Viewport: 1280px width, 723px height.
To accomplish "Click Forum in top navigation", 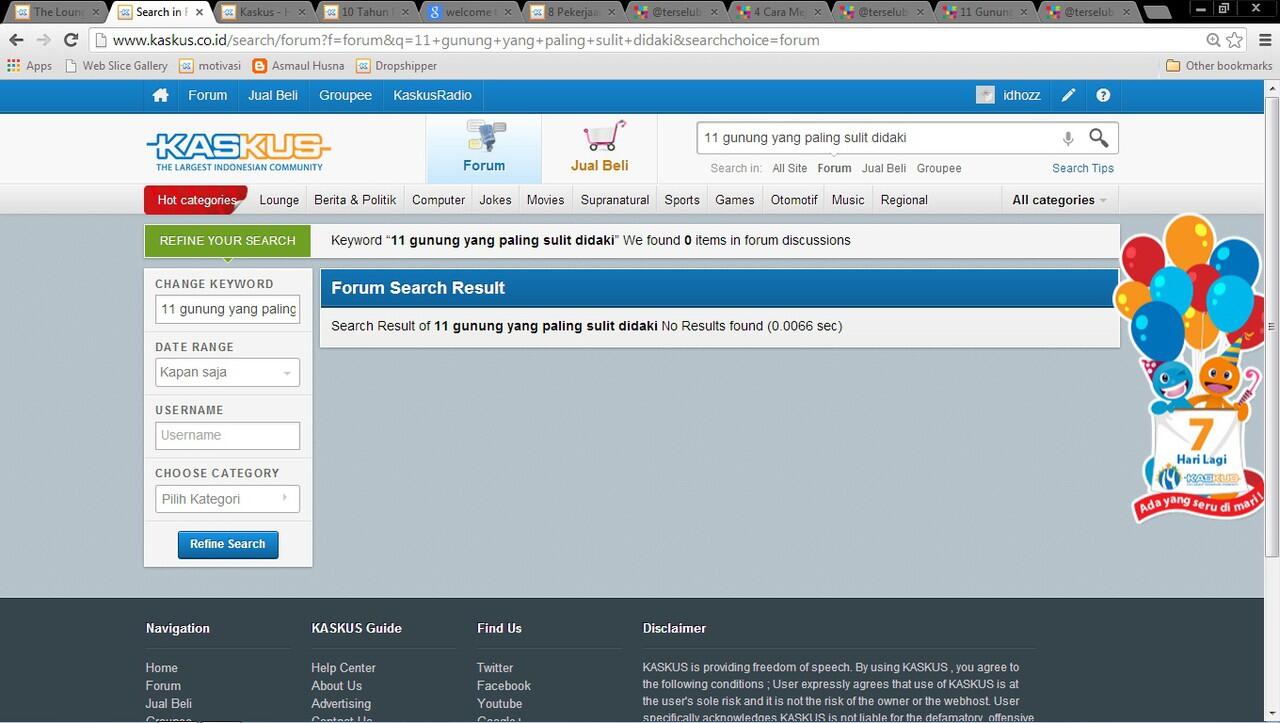I will coord(208,95).
